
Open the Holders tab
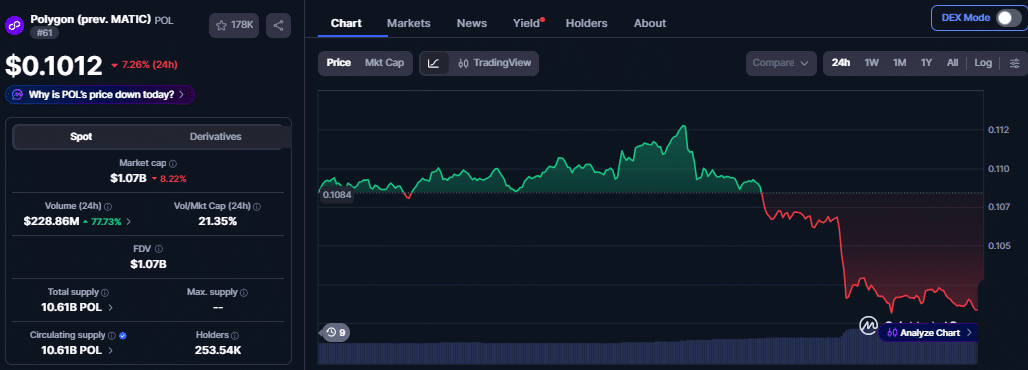[586, 23]
